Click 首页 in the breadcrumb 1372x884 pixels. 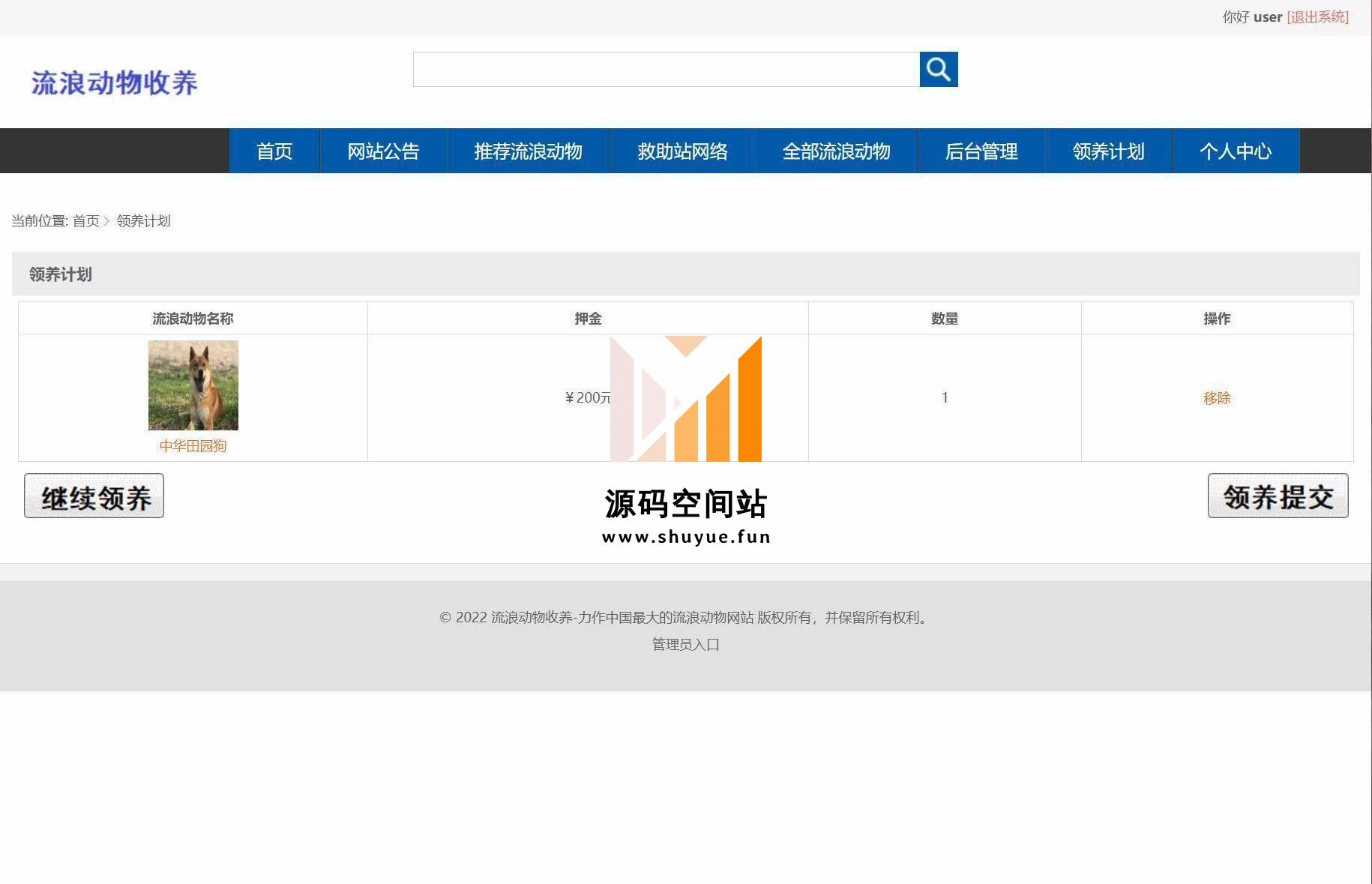click(85, 221)
